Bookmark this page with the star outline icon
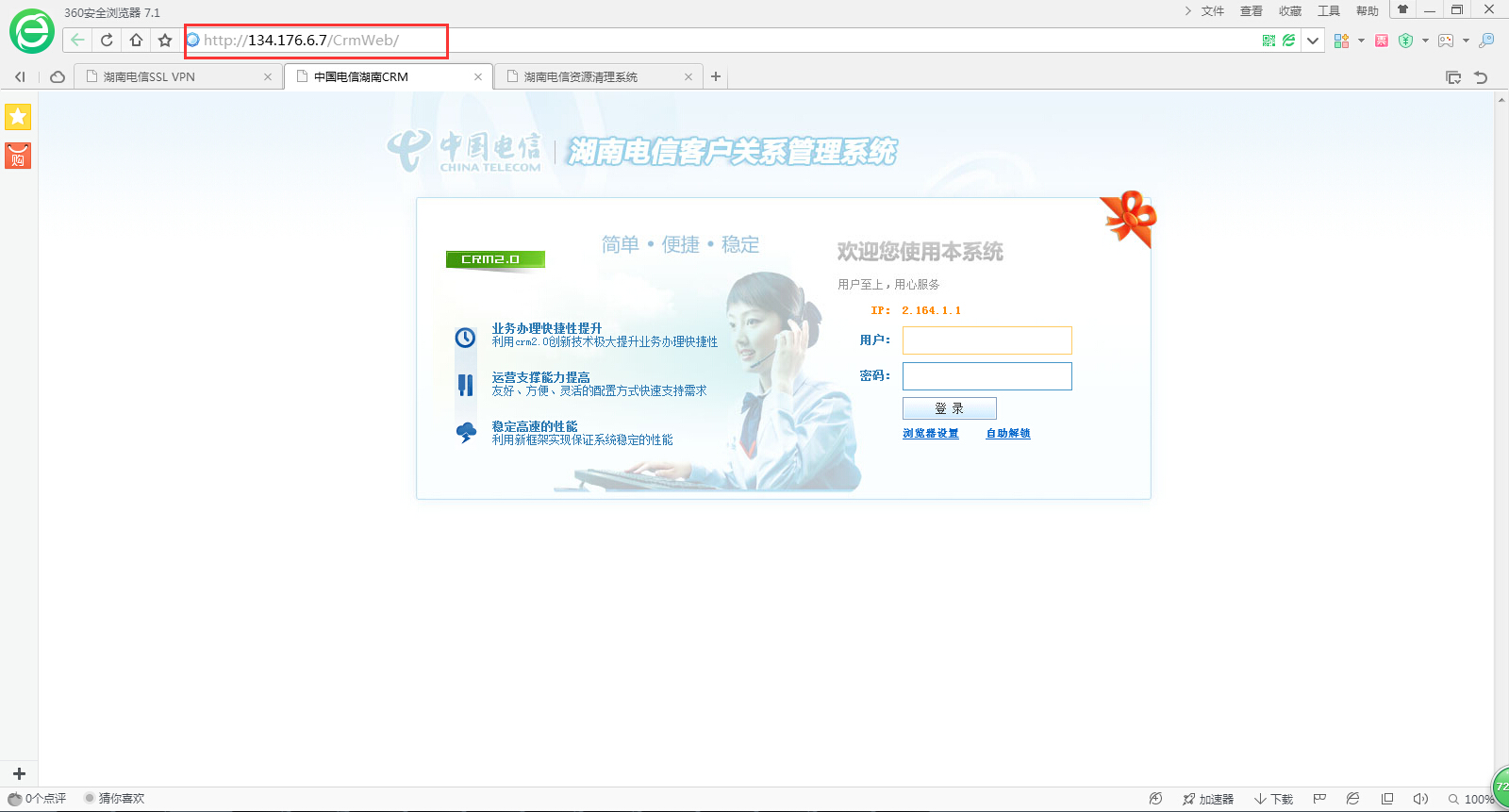 [x=165, y=40]
